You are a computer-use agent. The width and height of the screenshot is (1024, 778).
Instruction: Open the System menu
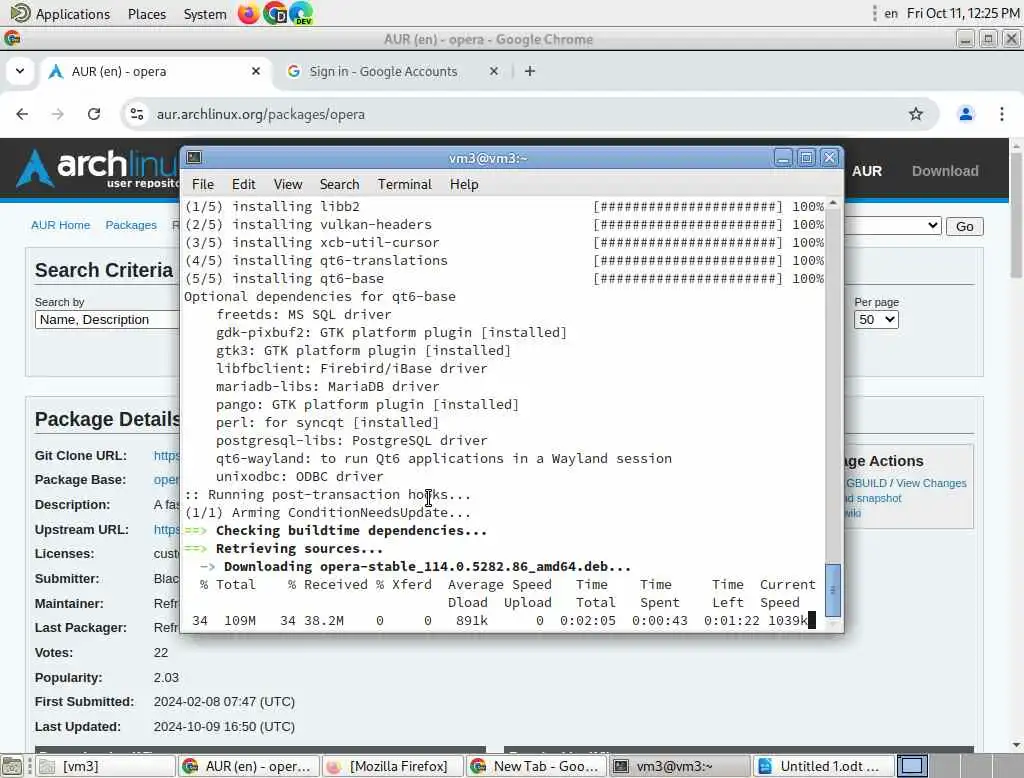[x=204, y=14]
